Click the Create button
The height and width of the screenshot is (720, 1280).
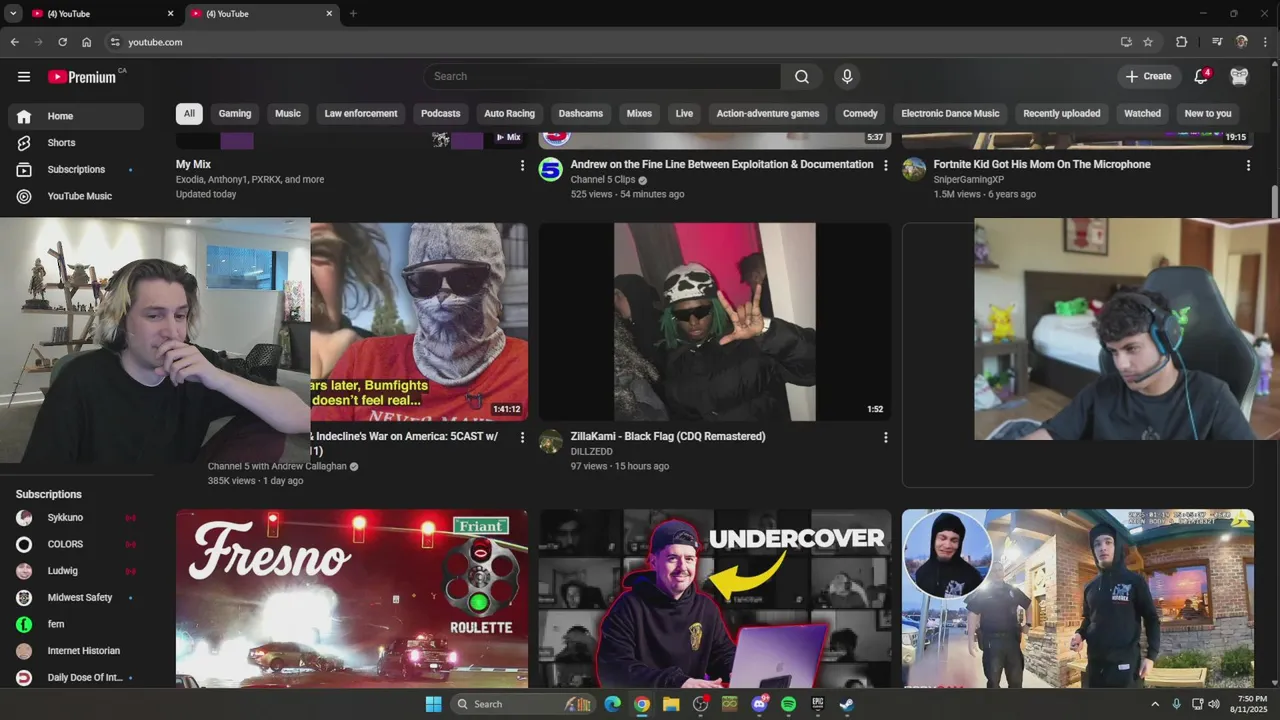coord(1148,77)
